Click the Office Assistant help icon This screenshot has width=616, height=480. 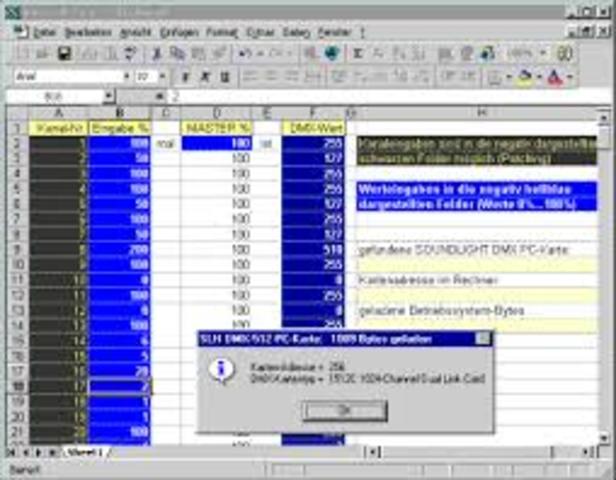pyautogui.click(x=564, y=53)
